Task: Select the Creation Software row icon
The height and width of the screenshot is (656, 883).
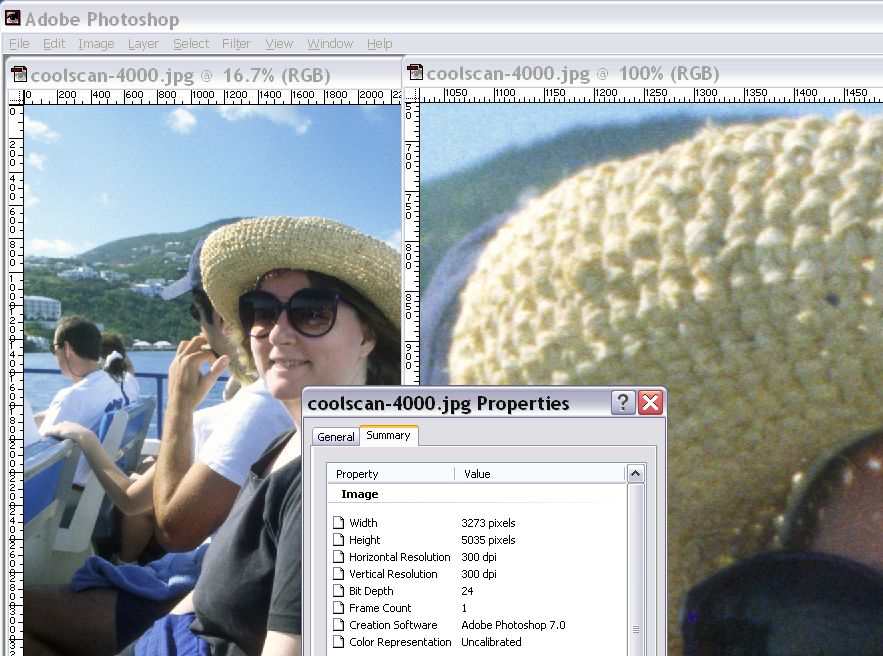Action: [x=338, y=624]
